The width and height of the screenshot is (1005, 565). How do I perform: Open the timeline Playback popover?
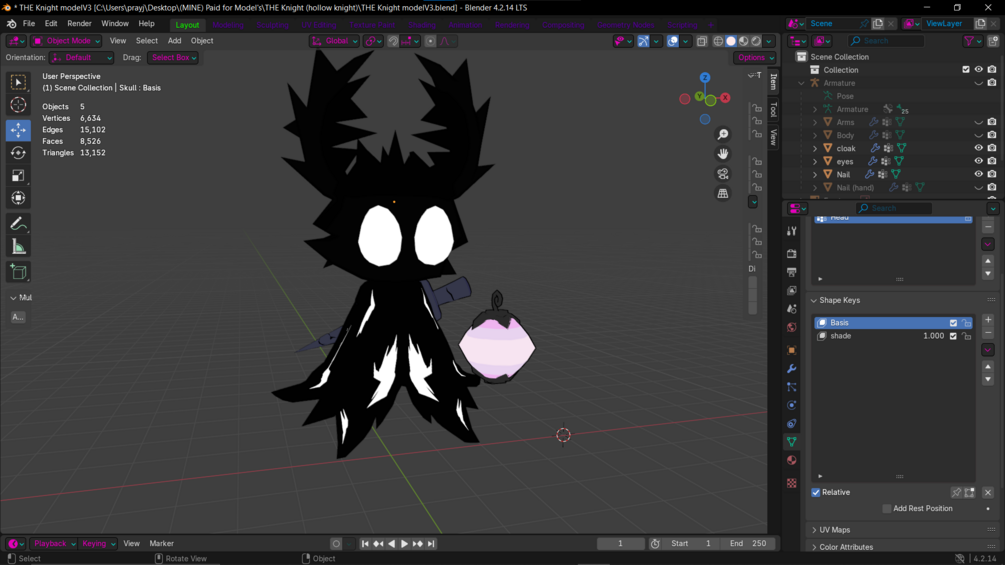[54, 544]
